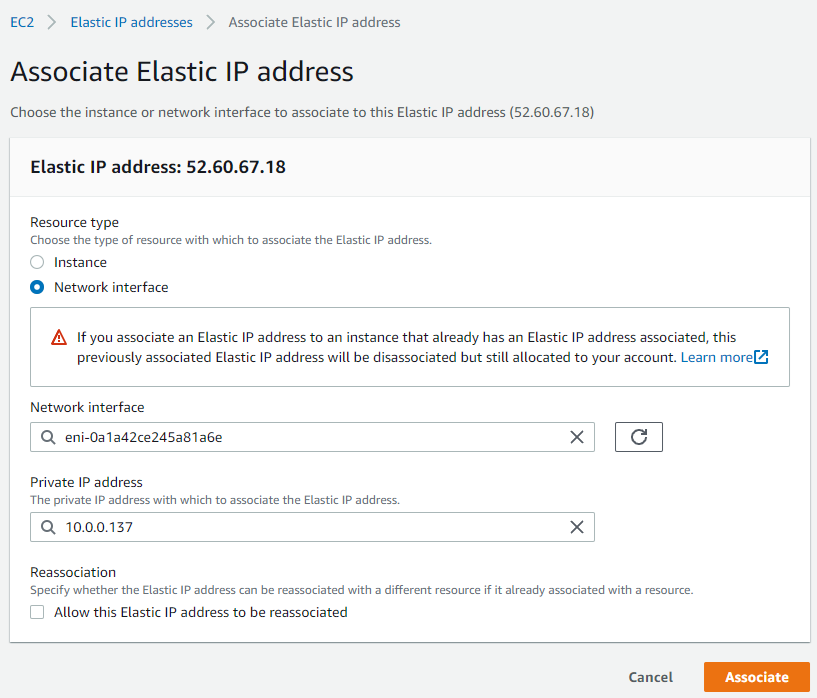
Task: Click the EC2 breadcrumb link
Action: tap(22, 22)
